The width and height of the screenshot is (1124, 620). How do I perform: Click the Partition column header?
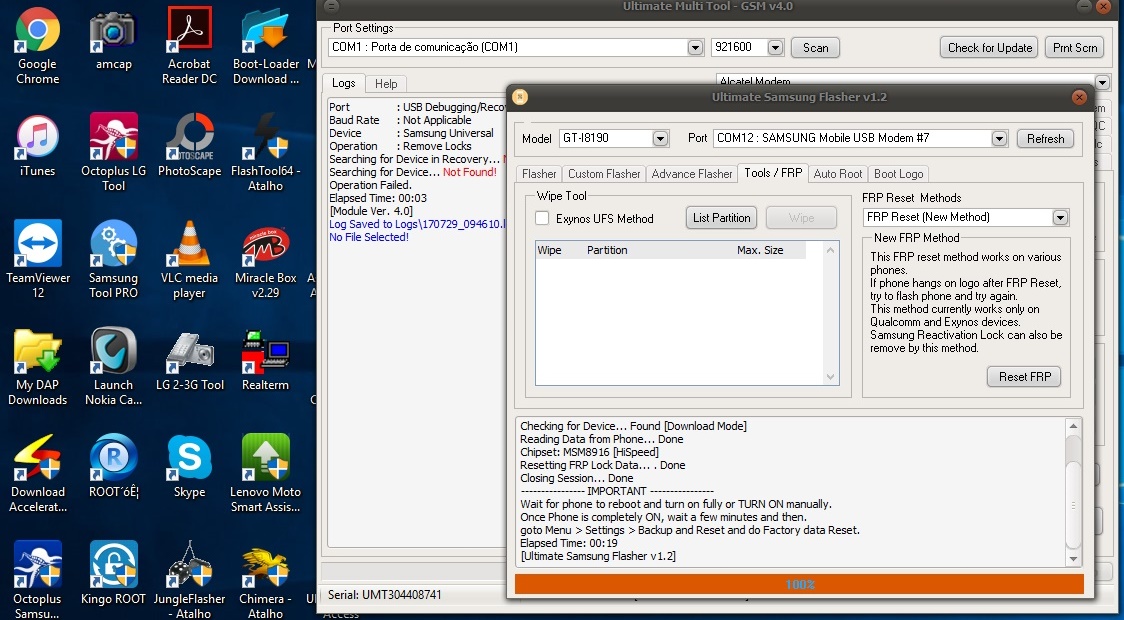[606, 250]
